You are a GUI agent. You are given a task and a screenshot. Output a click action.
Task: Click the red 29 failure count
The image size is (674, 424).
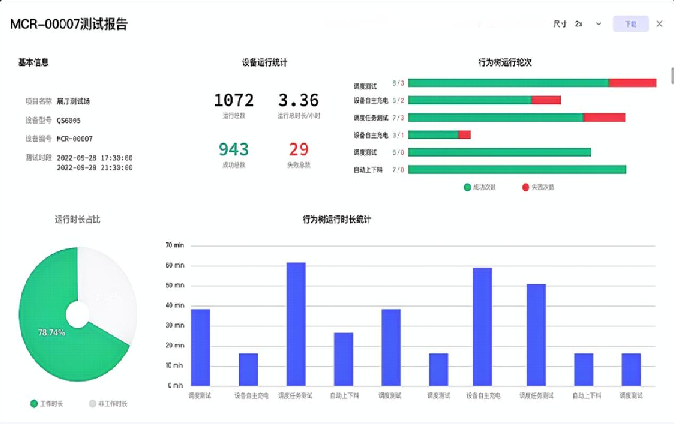(x=298, y=149)
